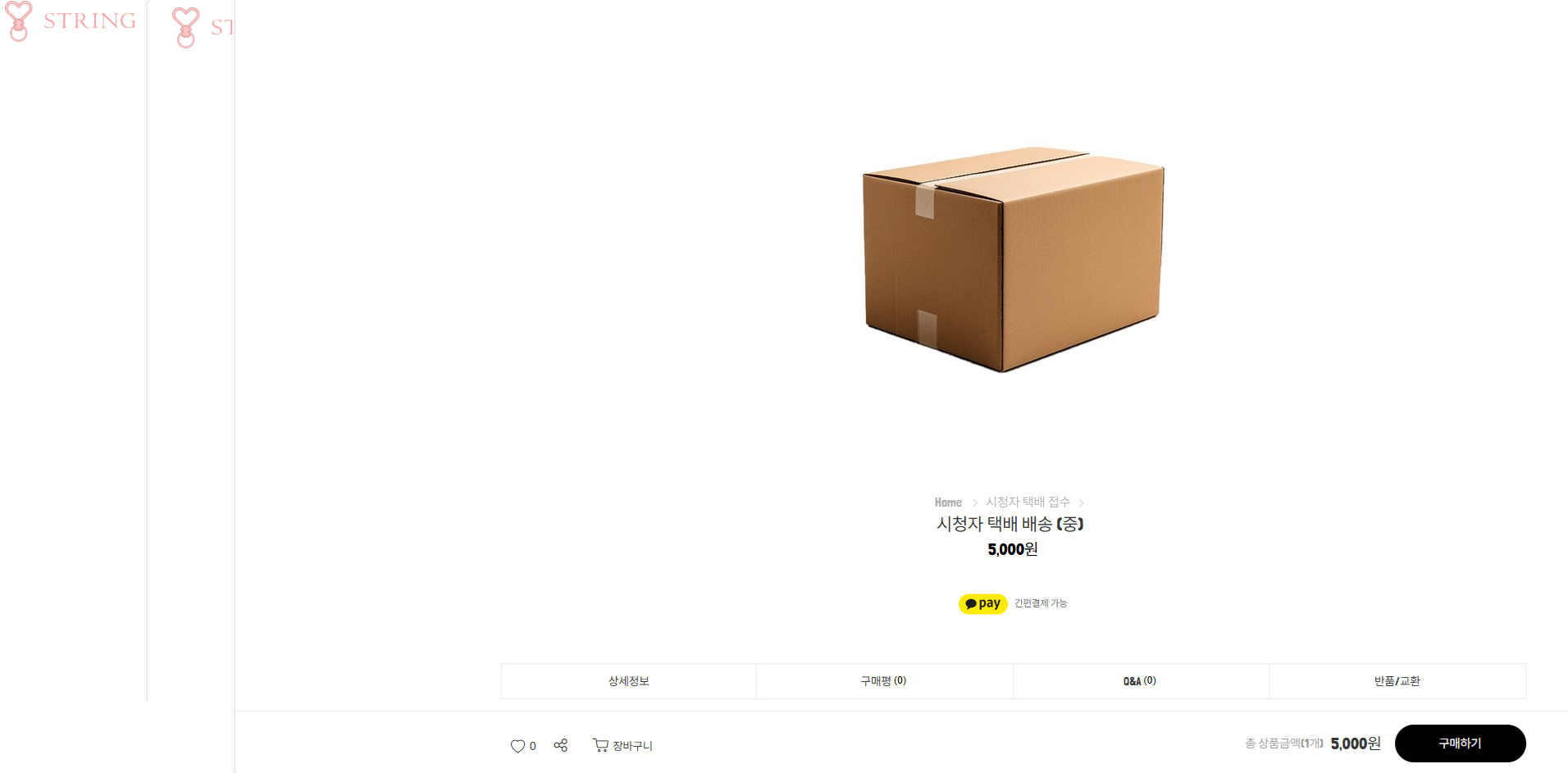Click the full STRING wordmark text
Image resolution: width=1568 pixels, height=773 pixels.
click(x=89, y=20)
